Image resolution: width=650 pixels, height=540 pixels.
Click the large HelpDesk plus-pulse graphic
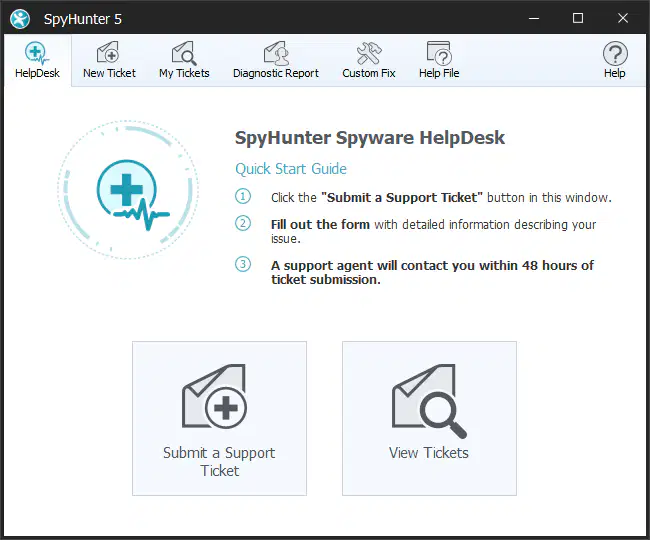pos(128,190)
